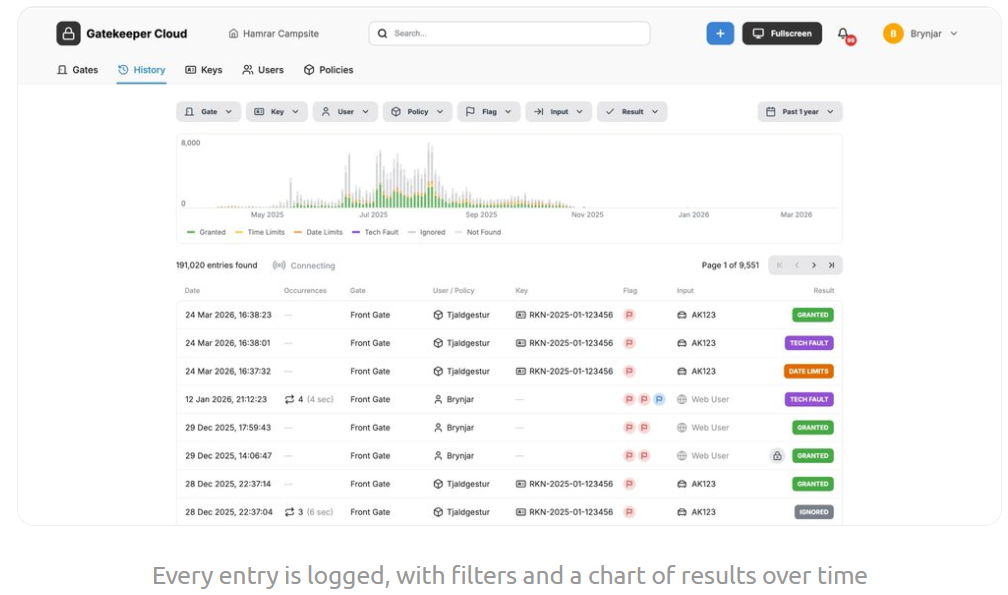Image resolution: width=1008 pixels, height=595 pixels.
Task: Click the repeat icon in the 21:12:23 row
Action: (289, 399)
